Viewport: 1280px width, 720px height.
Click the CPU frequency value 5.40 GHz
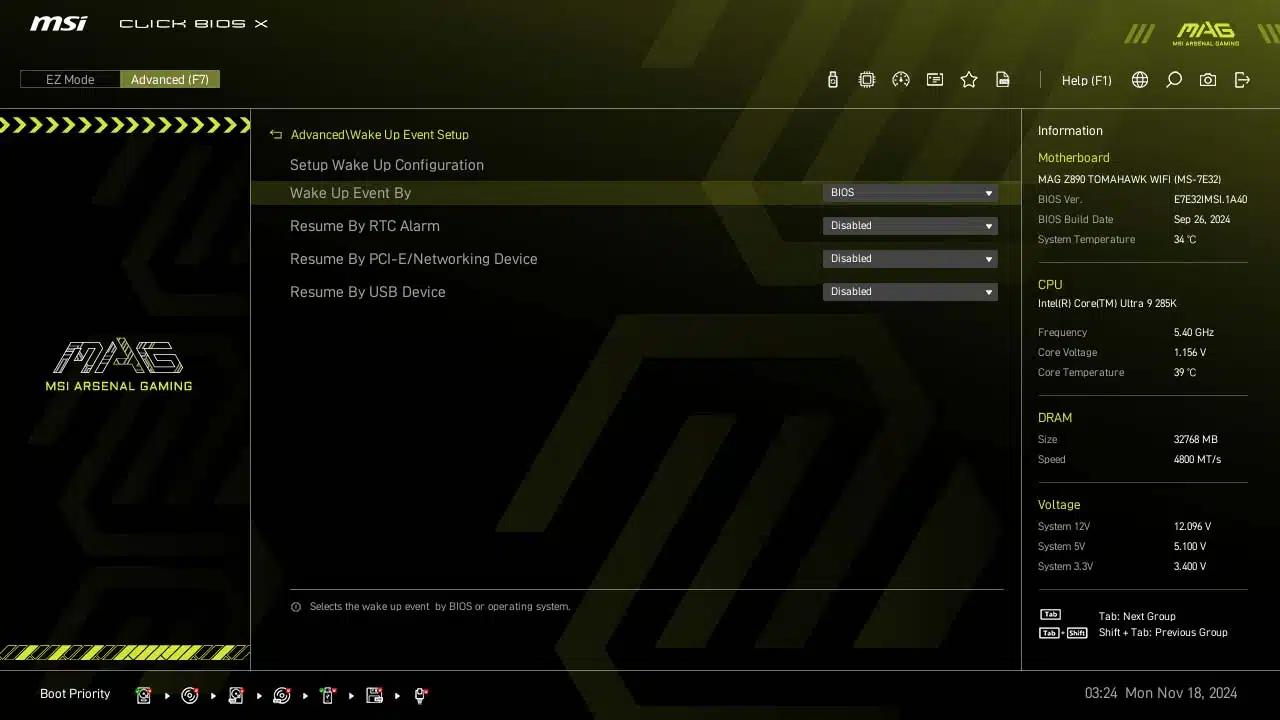(x=1194, y=333)
